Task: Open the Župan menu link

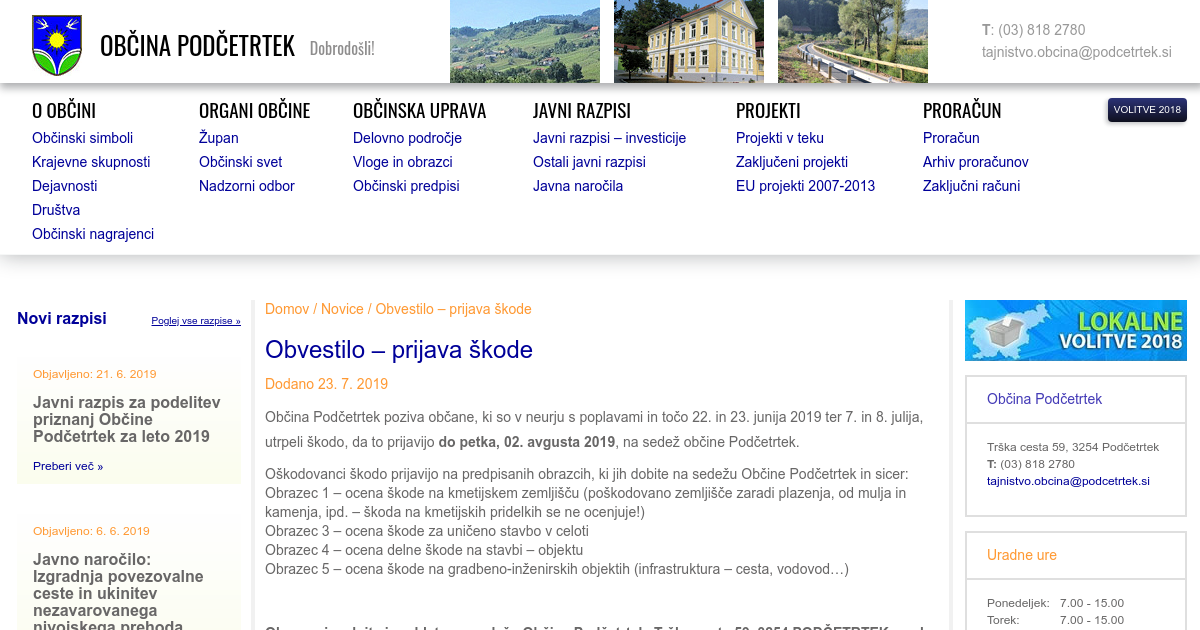Action: coord(218,138)
